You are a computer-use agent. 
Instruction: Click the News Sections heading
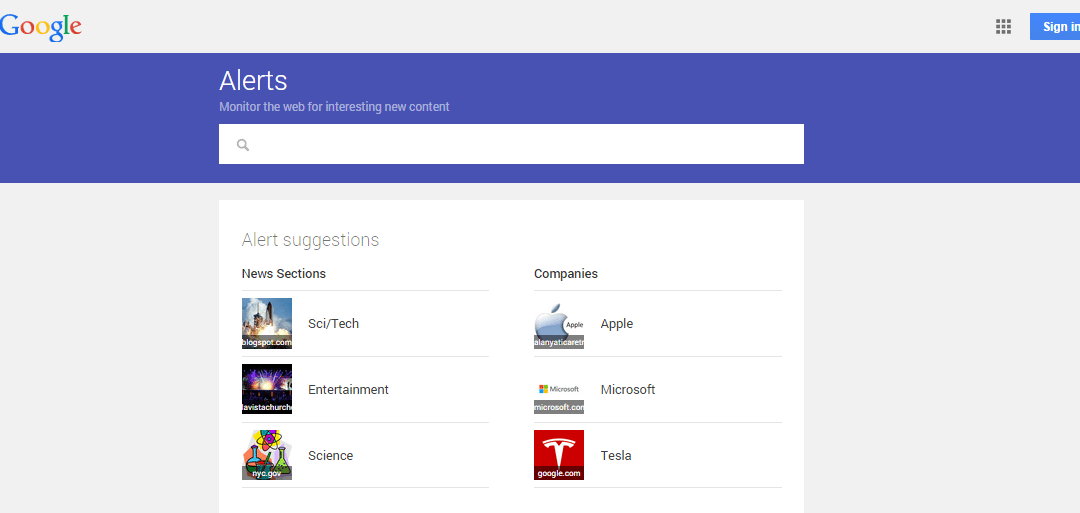pyautogui.click(x=284, y=273)
